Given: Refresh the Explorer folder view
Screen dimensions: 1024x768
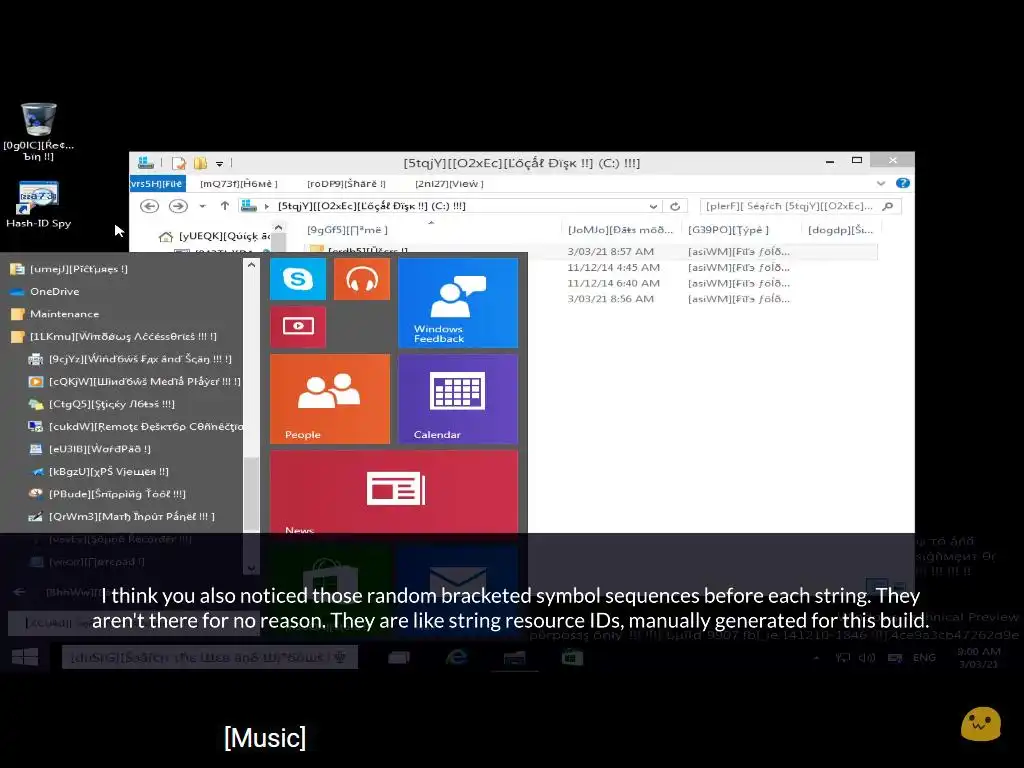Looking at the screenshot, I should (x=675, y=206).
